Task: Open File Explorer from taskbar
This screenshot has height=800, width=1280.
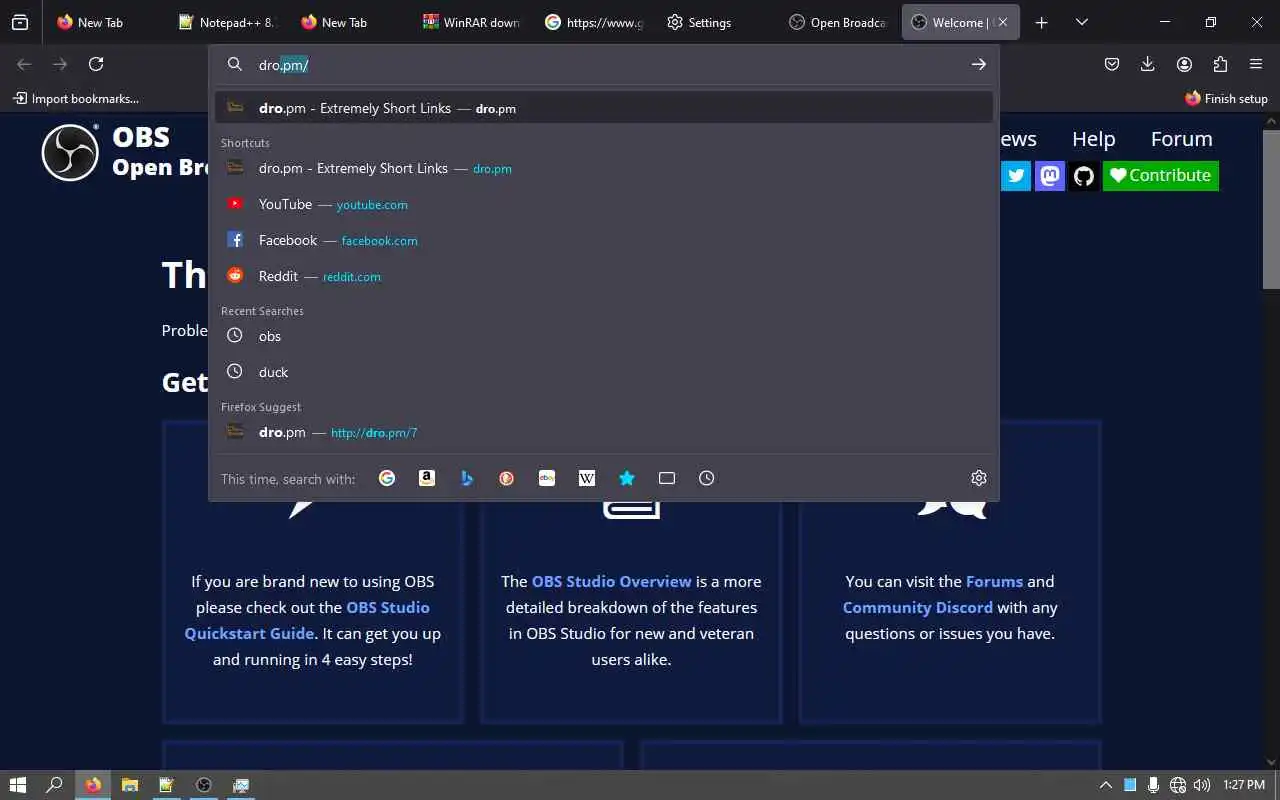Action: click(x=129, y=785)
